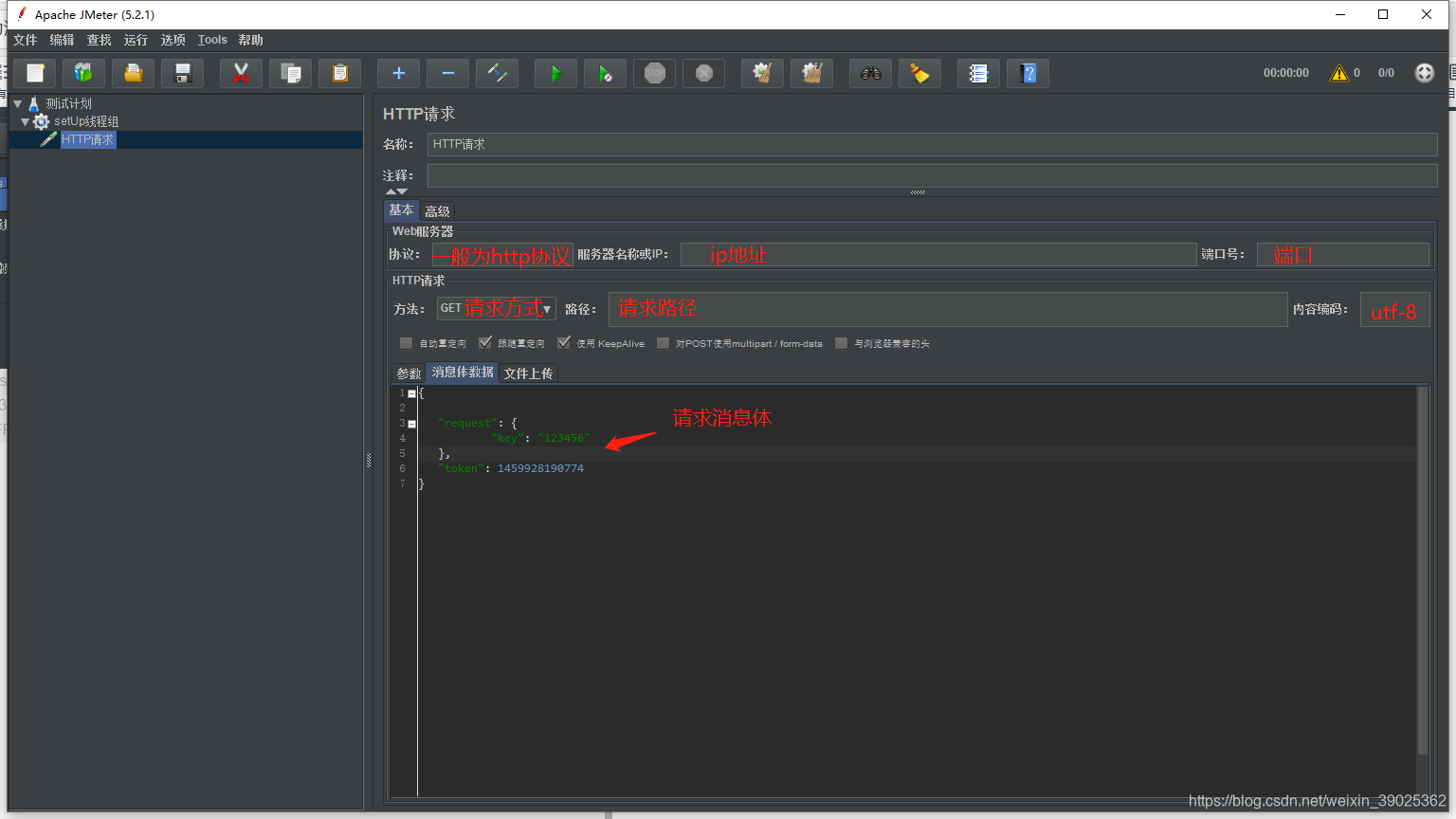Click the remote engines globe icon at toolbar end
This screenshot has height=819, width=1456.
1425,73
